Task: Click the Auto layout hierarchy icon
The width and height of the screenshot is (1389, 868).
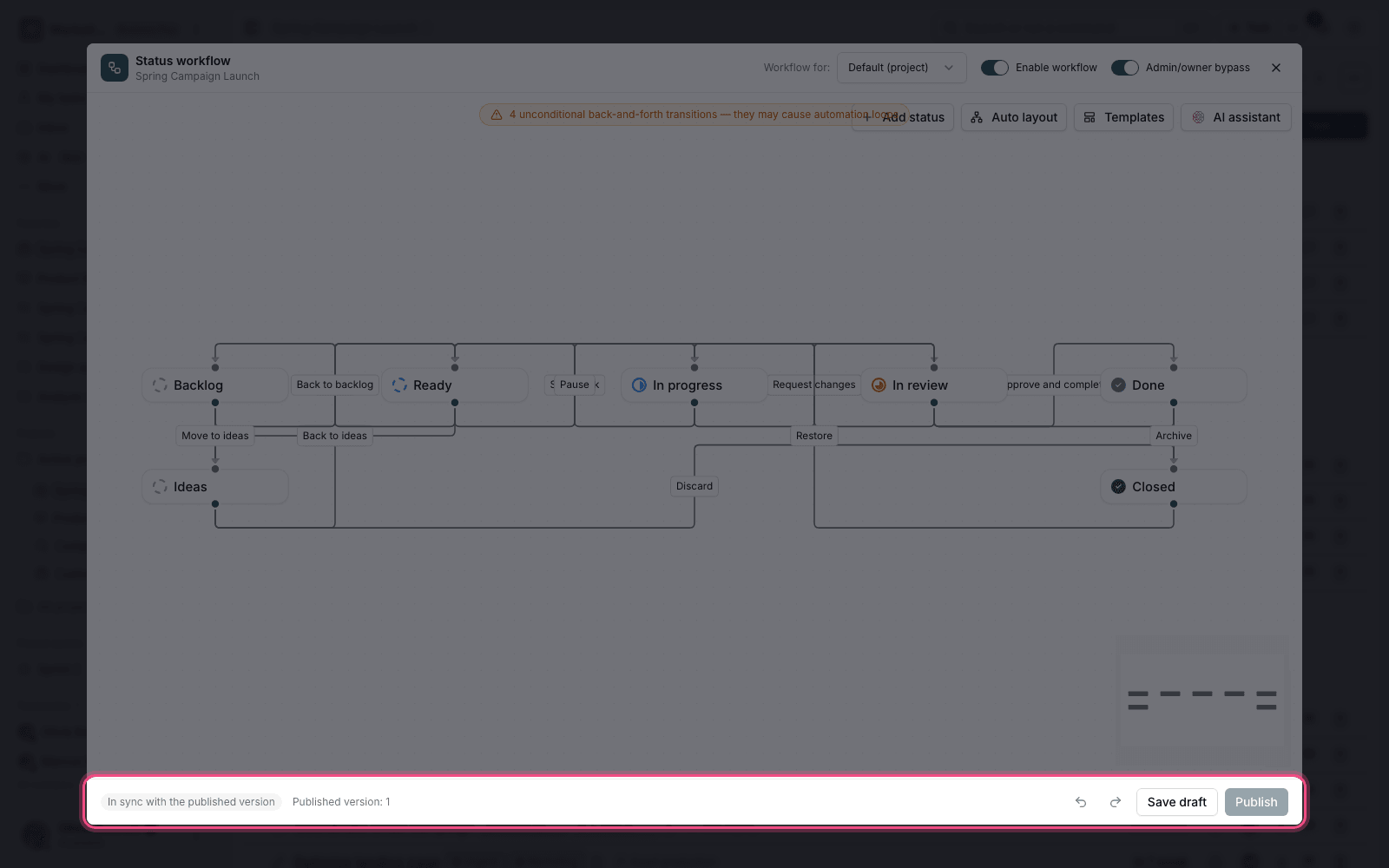Action: 977,117
